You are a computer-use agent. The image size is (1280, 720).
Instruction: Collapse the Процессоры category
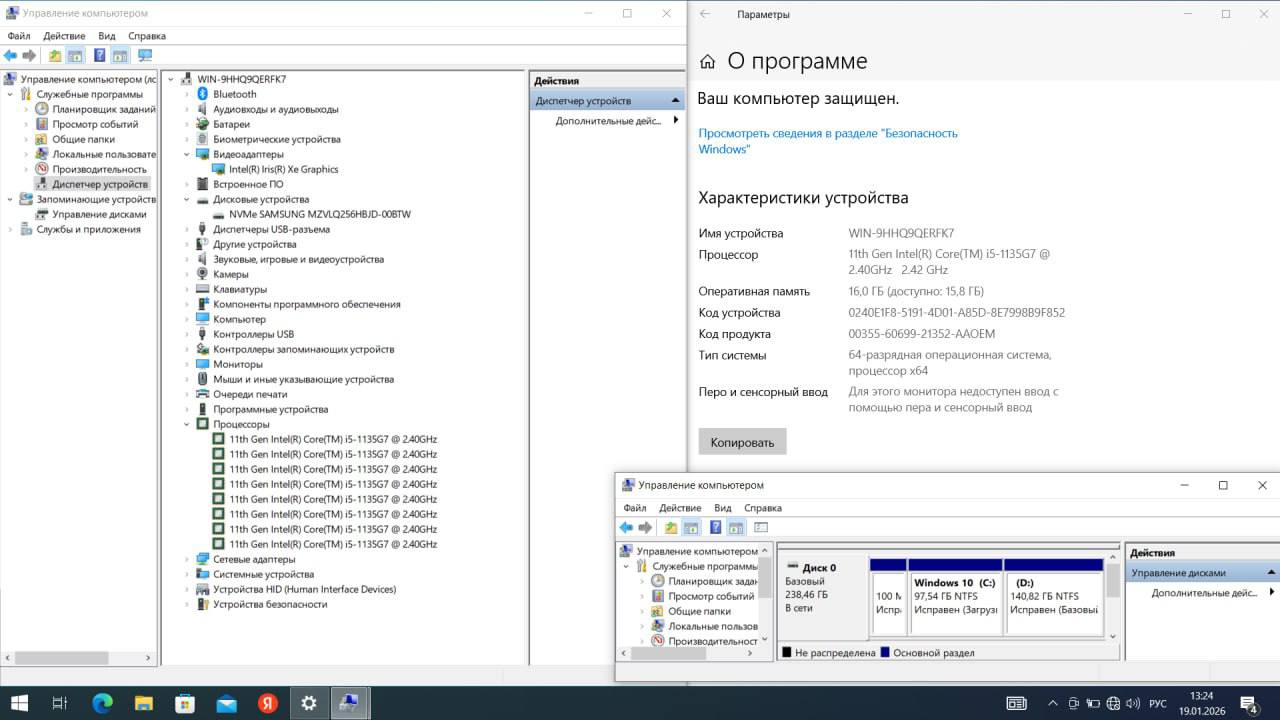point(187,424)
